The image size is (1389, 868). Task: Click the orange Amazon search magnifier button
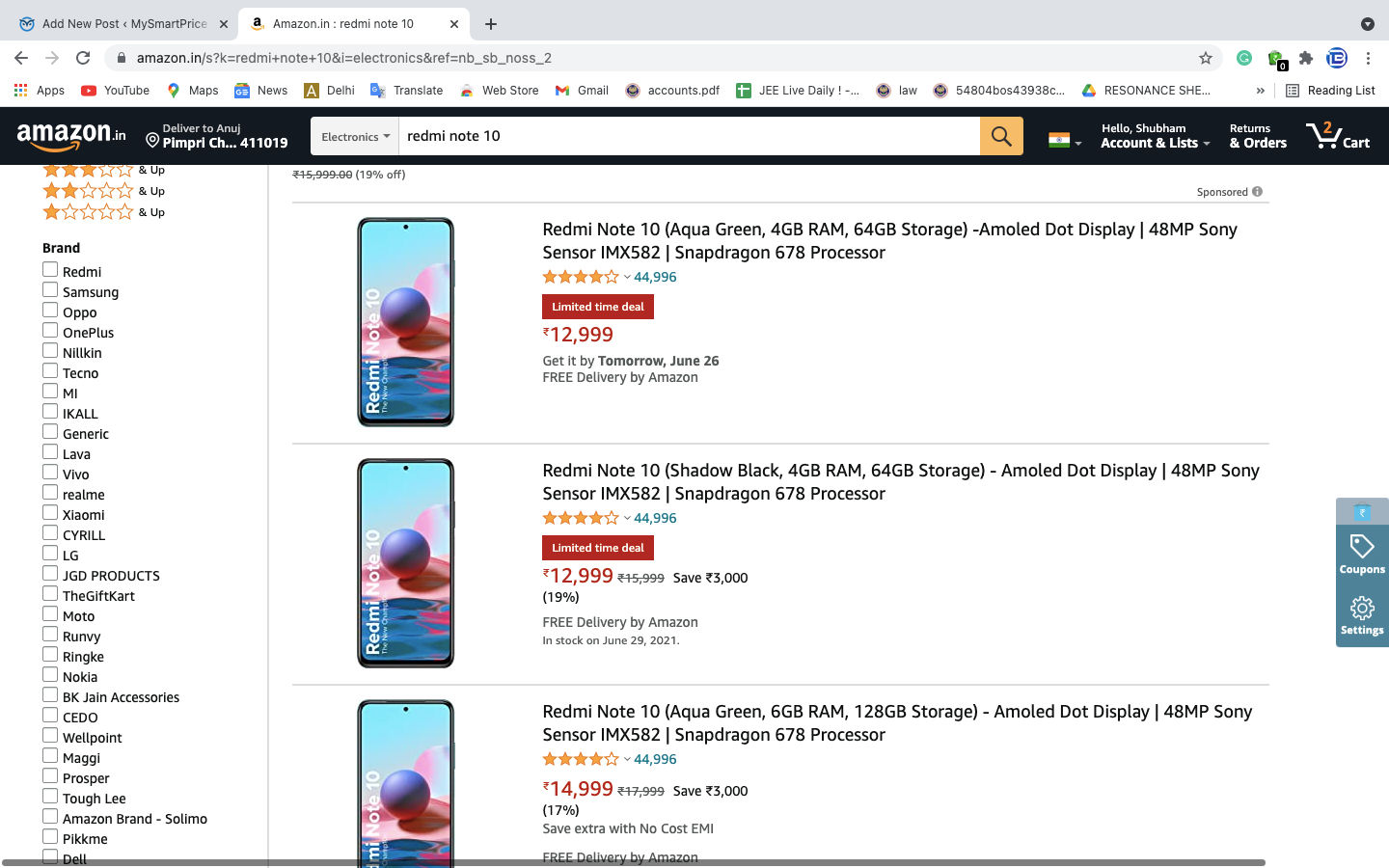click(1001, 136)
